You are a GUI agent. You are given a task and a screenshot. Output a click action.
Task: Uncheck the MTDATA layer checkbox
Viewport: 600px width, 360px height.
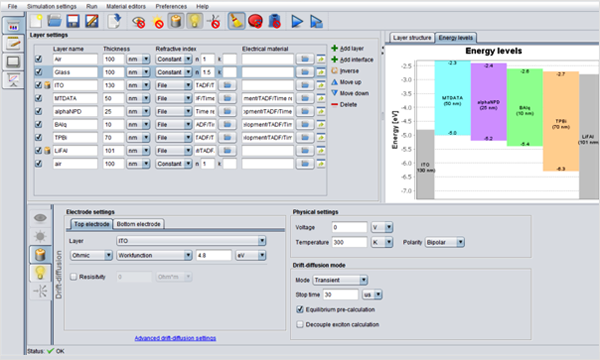pyautogui.click(x=38, y=98)
